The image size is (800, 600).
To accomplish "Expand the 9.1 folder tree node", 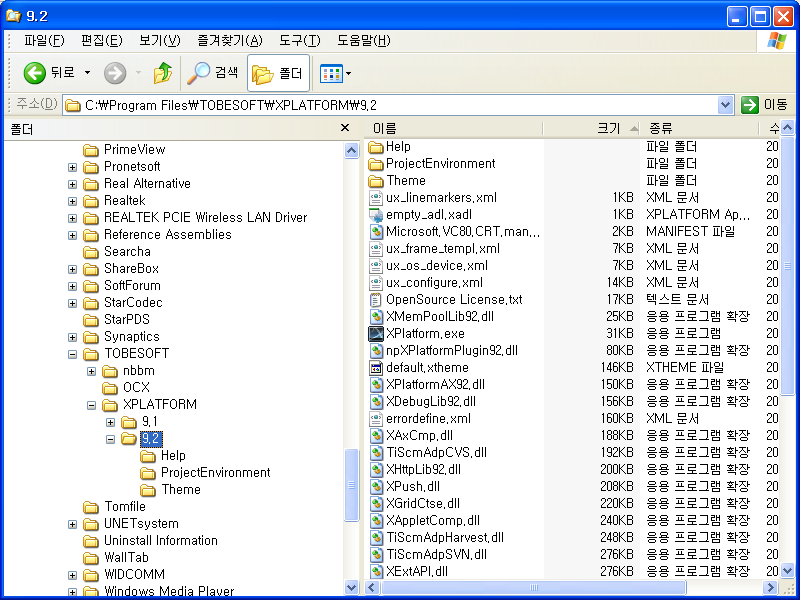I will pyautogui.click(x=111, y=422).
